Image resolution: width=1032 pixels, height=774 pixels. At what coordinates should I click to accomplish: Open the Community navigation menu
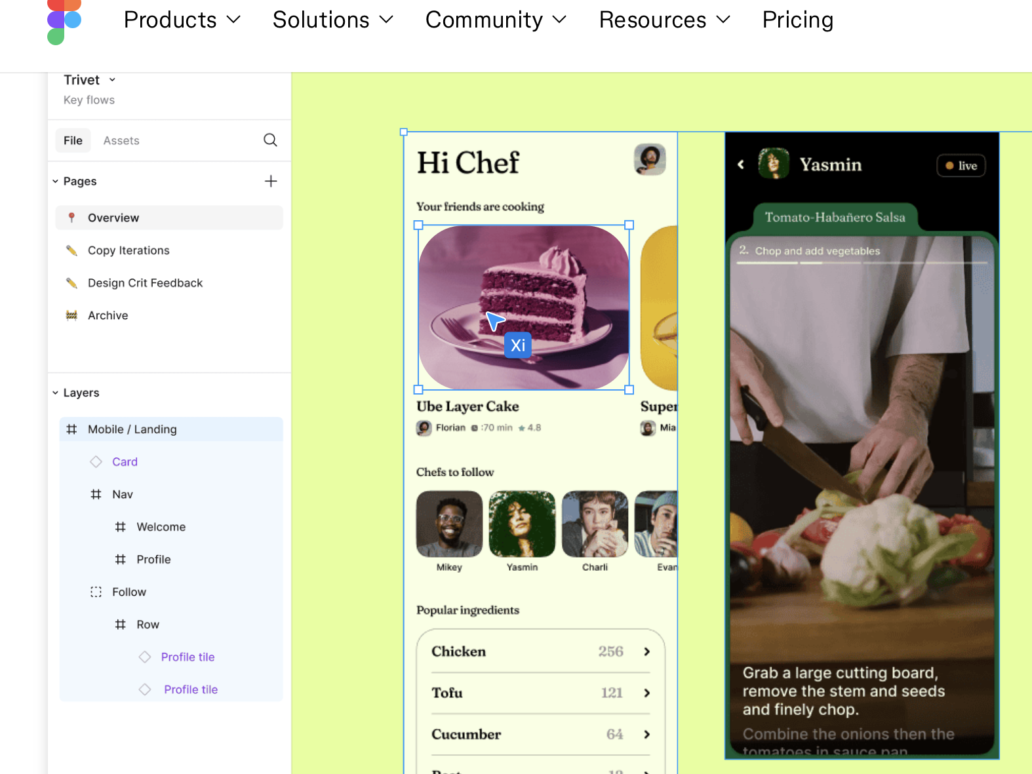coord(496,20)
